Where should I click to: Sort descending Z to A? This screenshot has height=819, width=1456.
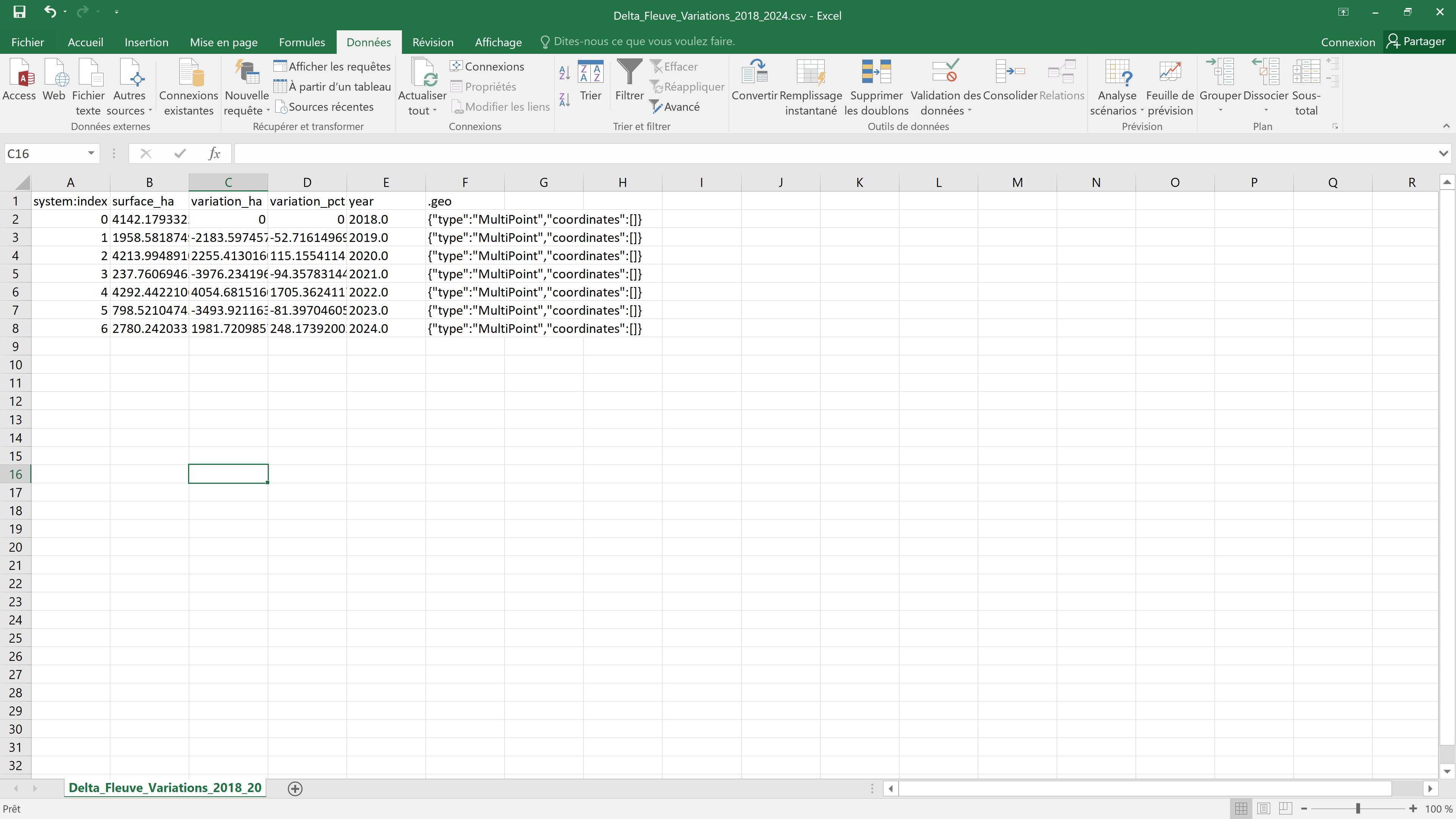[564, 99]
